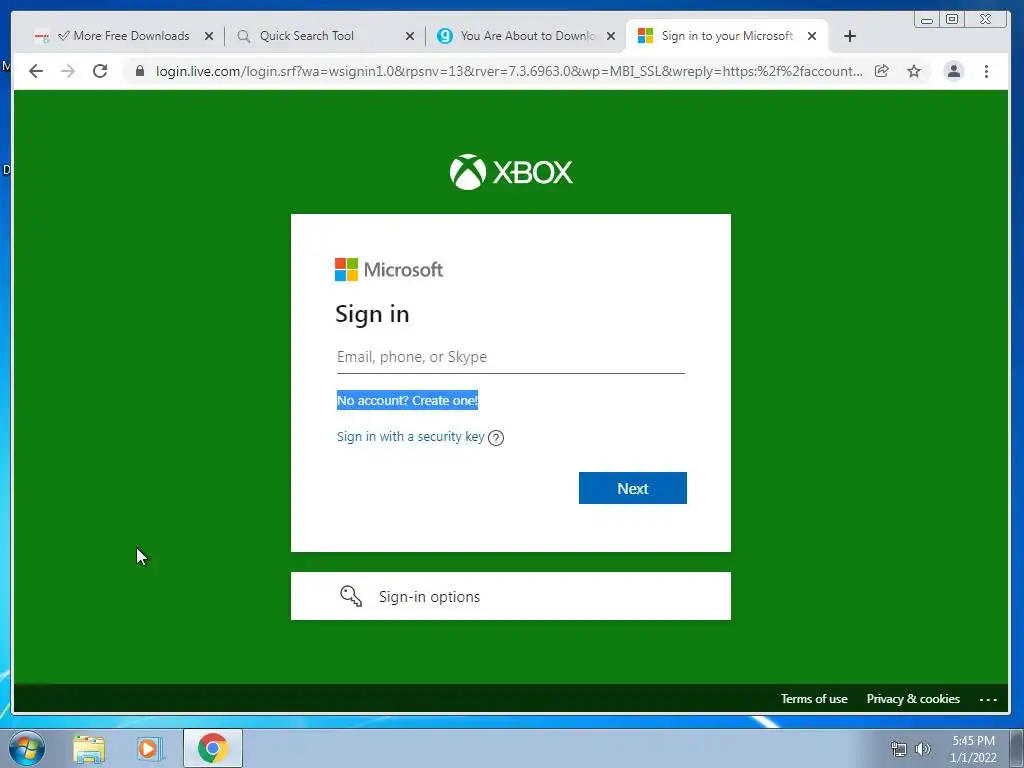Click the browser forward arrow
The width and height of the screenshot is (1024, 768).
coord(68,71)
